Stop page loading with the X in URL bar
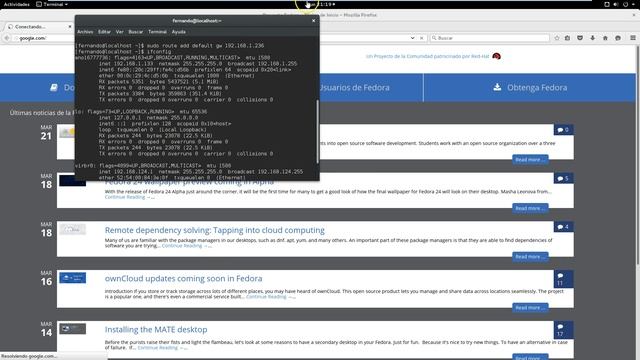 click(422, 38)
